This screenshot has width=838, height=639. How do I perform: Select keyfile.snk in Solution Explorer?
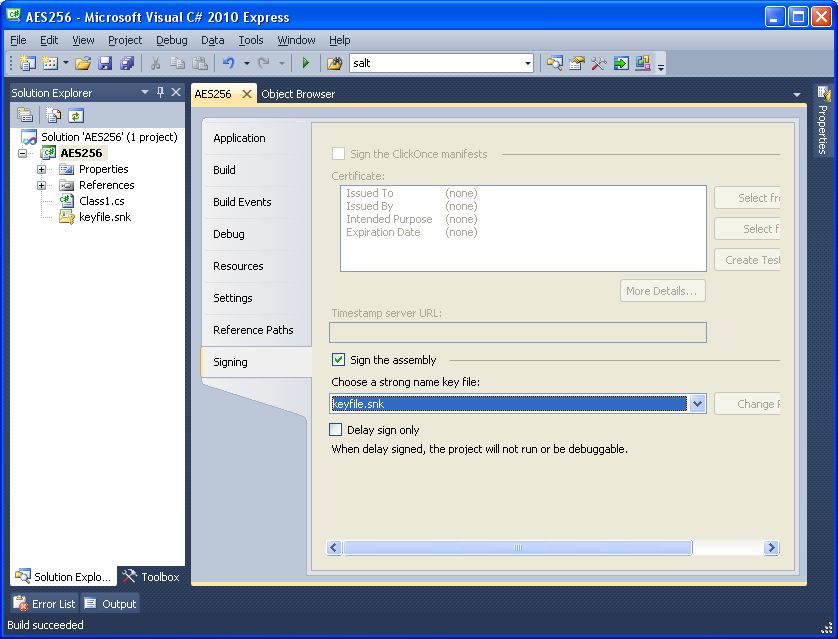tap(104, 217)
